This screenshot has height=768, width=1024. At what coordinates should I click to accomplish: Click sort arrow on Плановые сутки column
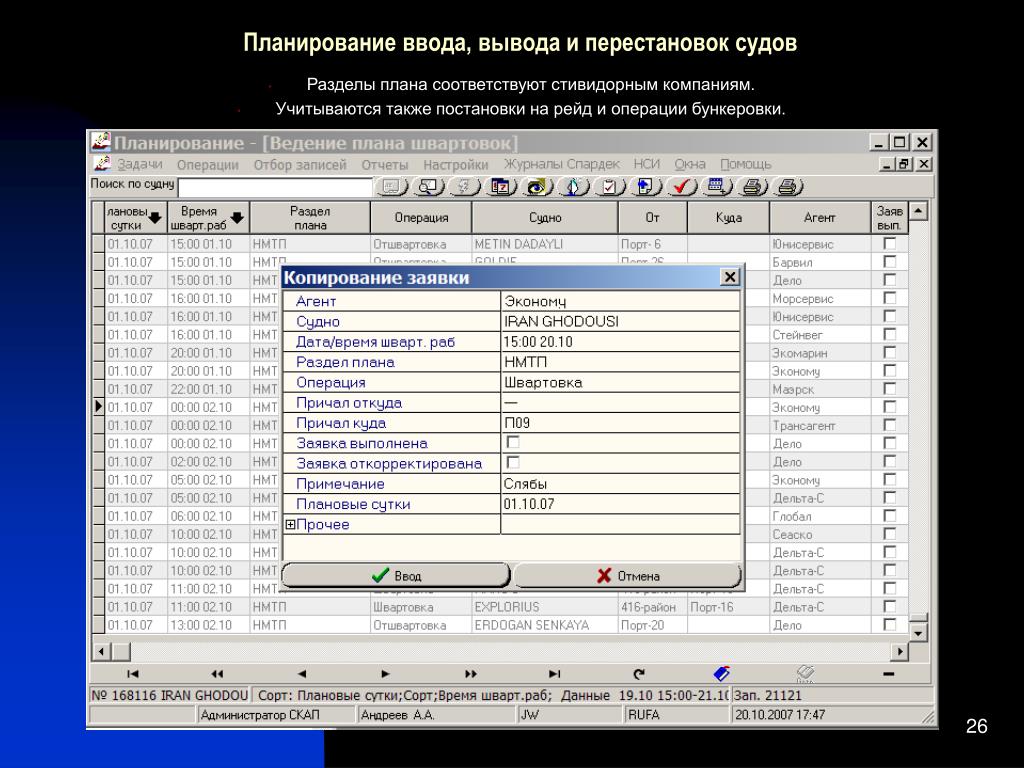point(155,218)
